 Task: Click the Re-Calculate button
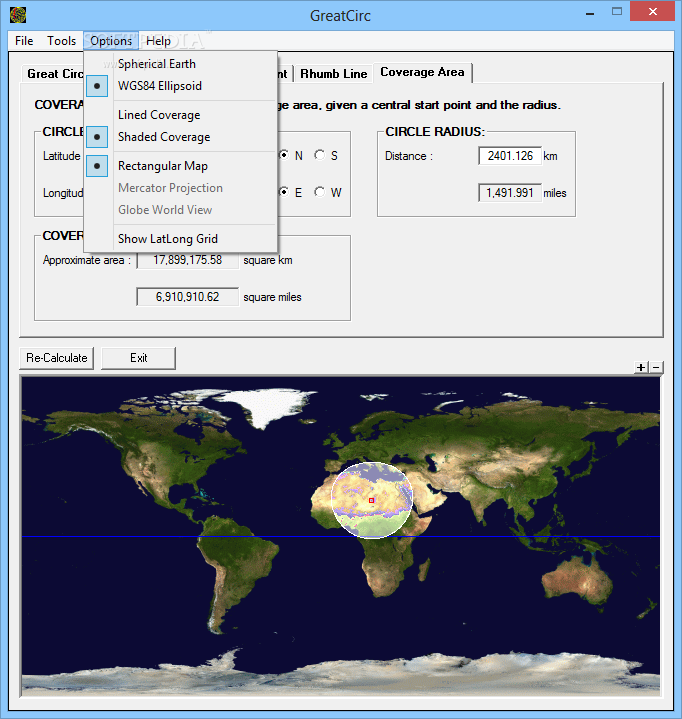click(56, 358)
